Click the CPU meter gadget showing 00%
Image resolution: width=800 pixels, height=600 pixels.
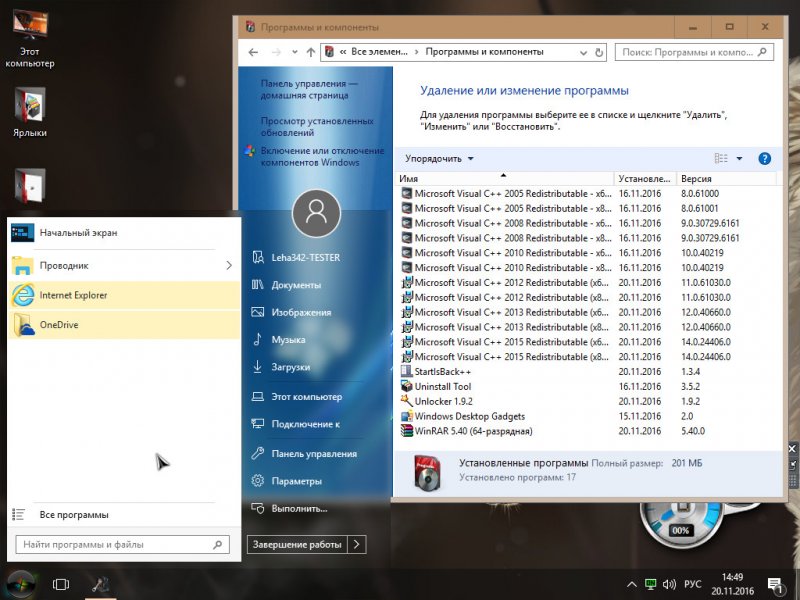(x=681, y=529)
